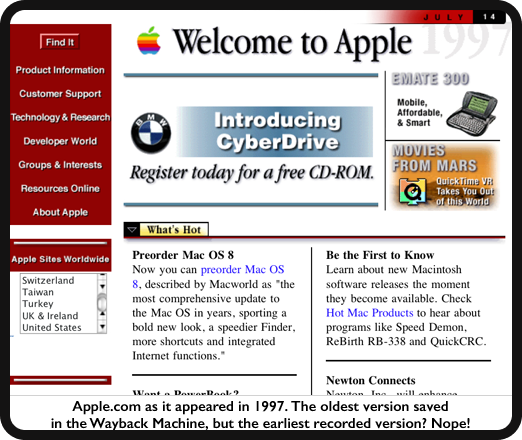Collapse the What's Hot disclosure triangle
This screenshot has width=522, height=440.
coord(132,230)
